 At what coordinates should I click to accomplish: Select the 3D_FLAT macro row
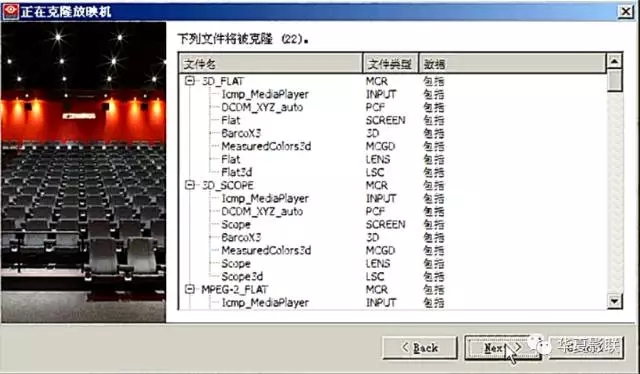[222, 81]
